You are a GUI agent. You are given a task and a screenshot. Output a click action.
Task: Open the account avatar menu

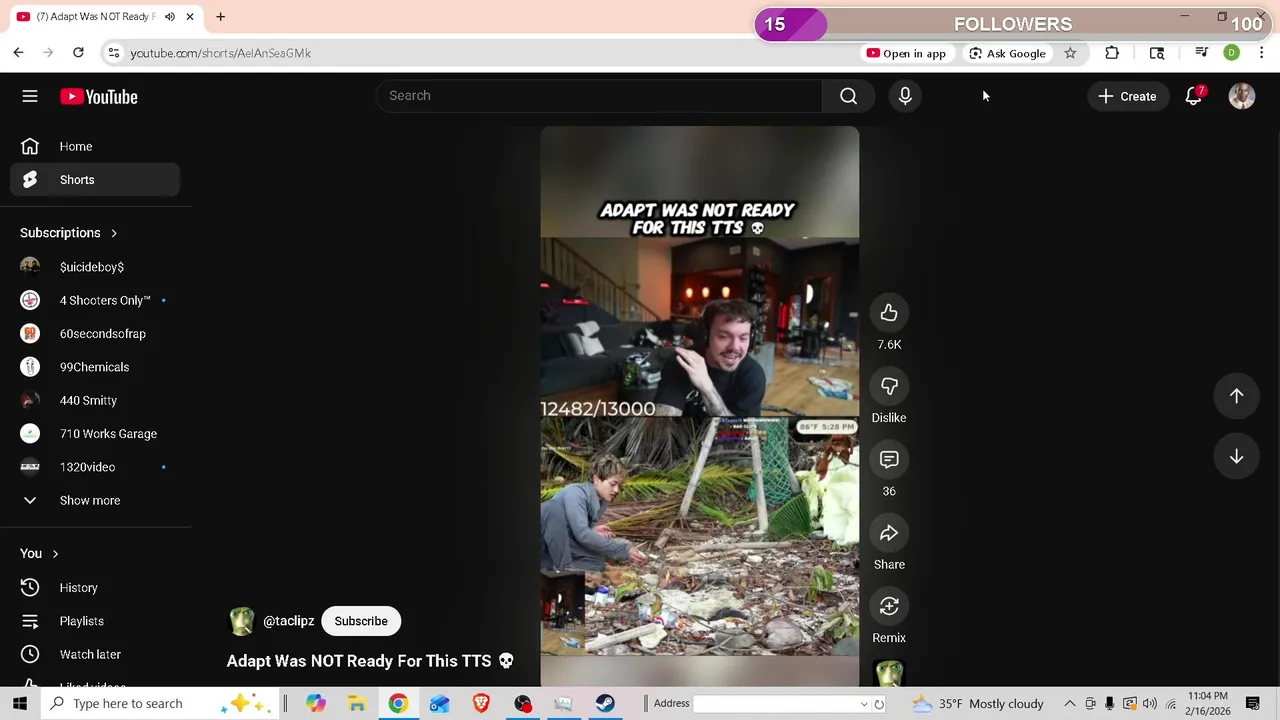(x=1242, y=96)
